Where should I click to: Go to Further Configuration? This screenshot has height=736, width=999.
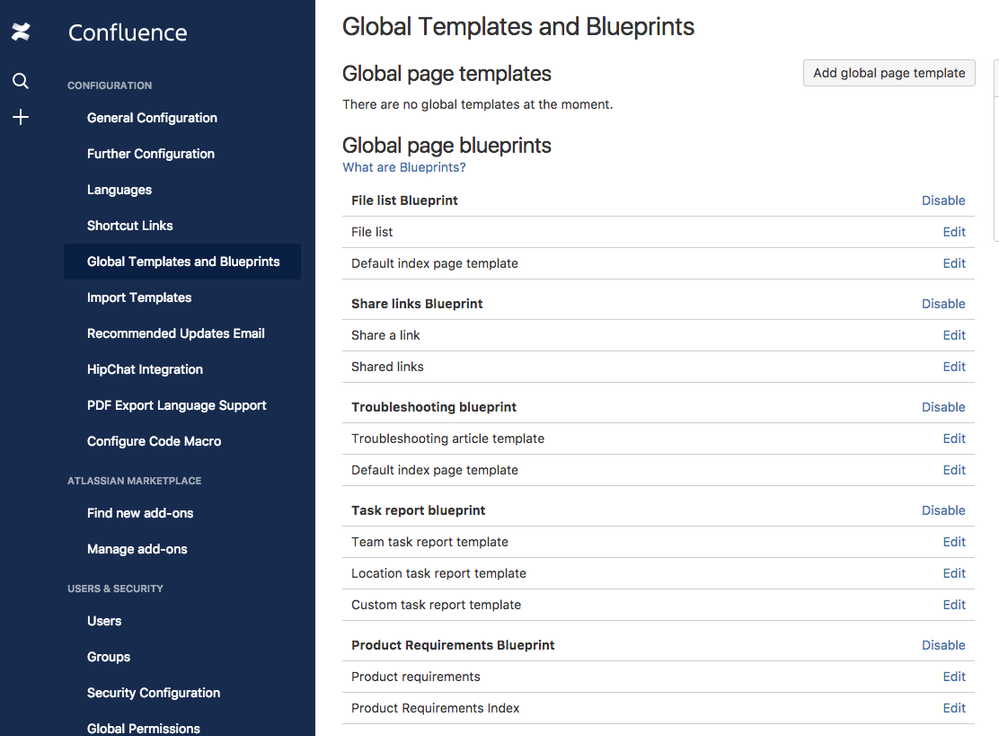[x=150, y=154]
